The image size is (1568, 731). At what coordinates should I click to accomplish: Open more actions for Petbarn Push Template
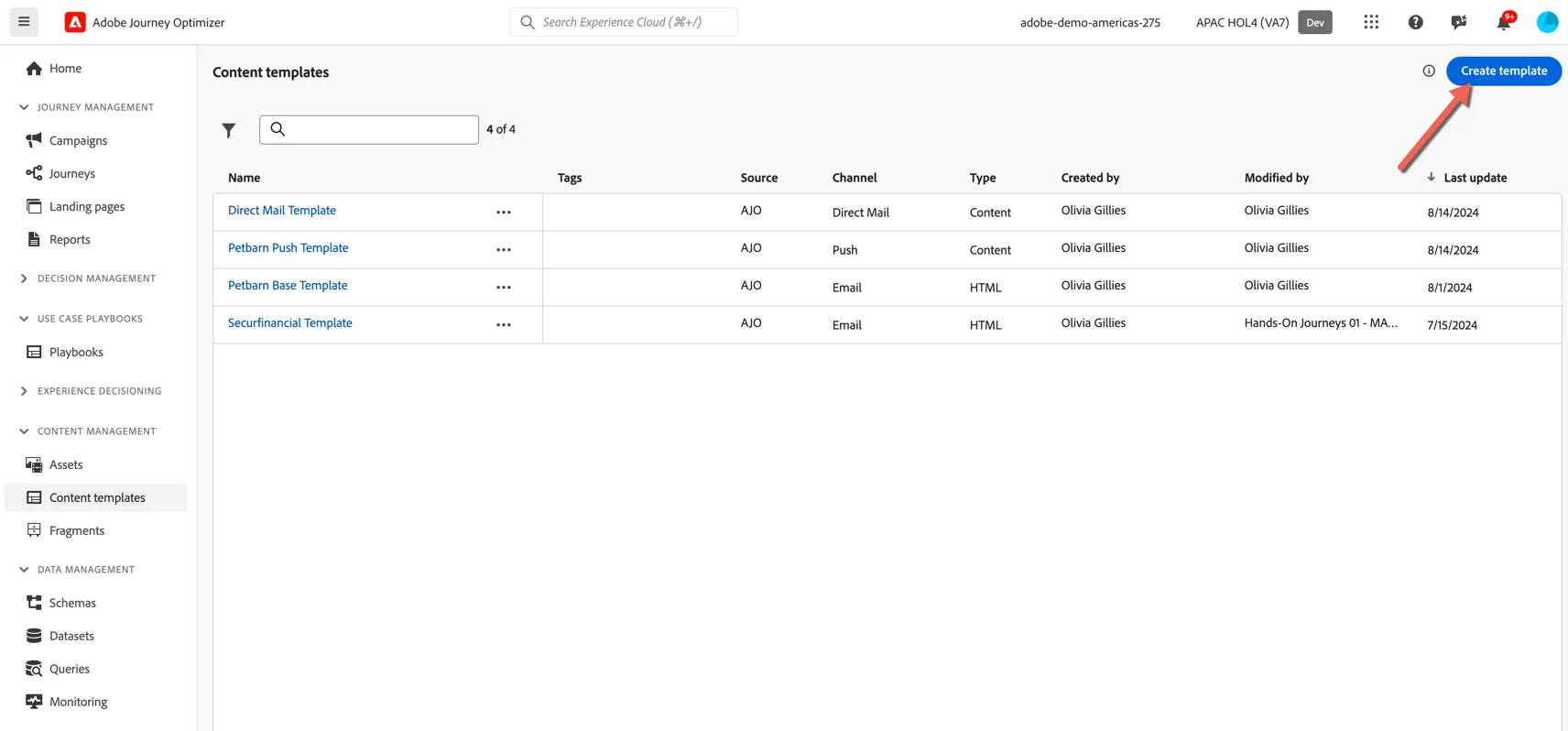[504, 250]
